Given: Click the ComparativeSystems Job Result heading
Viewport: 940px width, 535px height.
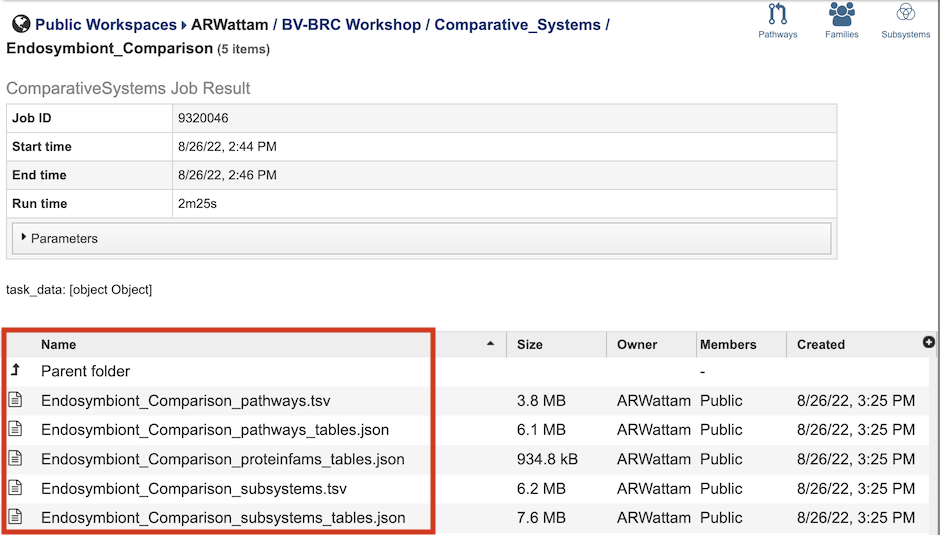Looking at the screenshot, I should pyautogui.click(x=128, y=88).
